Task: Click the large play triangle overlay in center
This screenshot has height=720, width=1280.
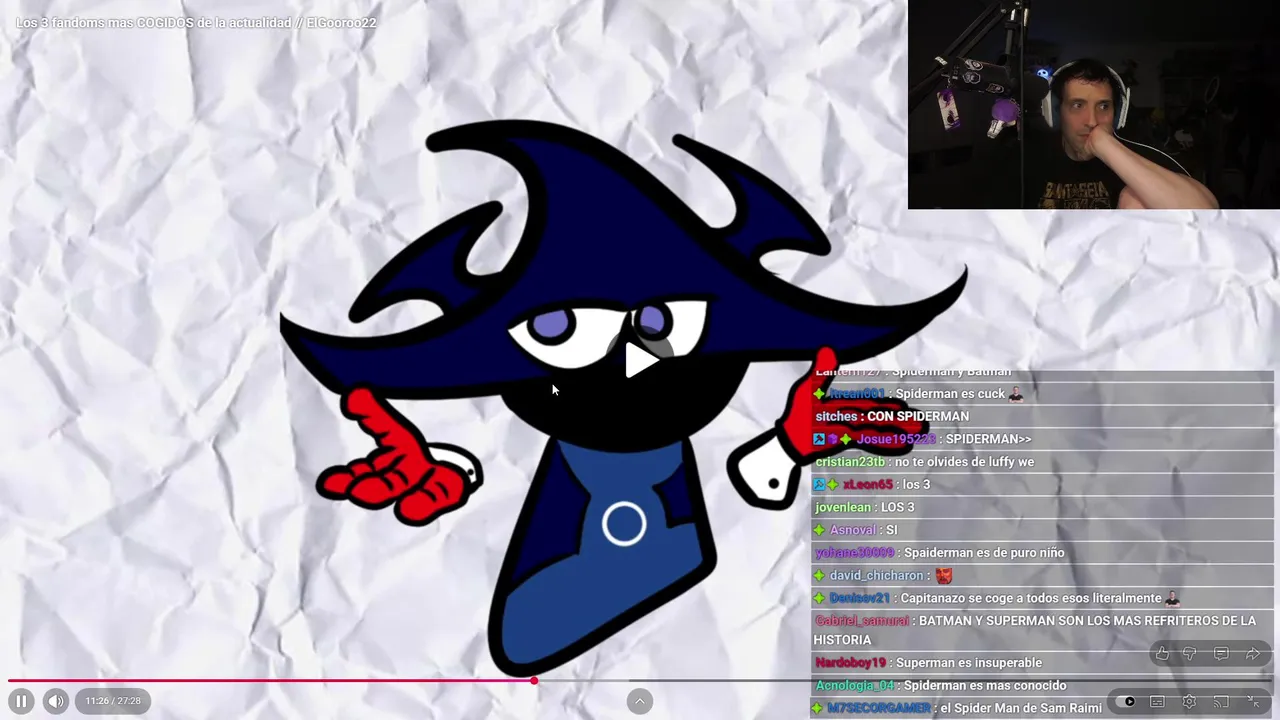Action: click(640, 360)
